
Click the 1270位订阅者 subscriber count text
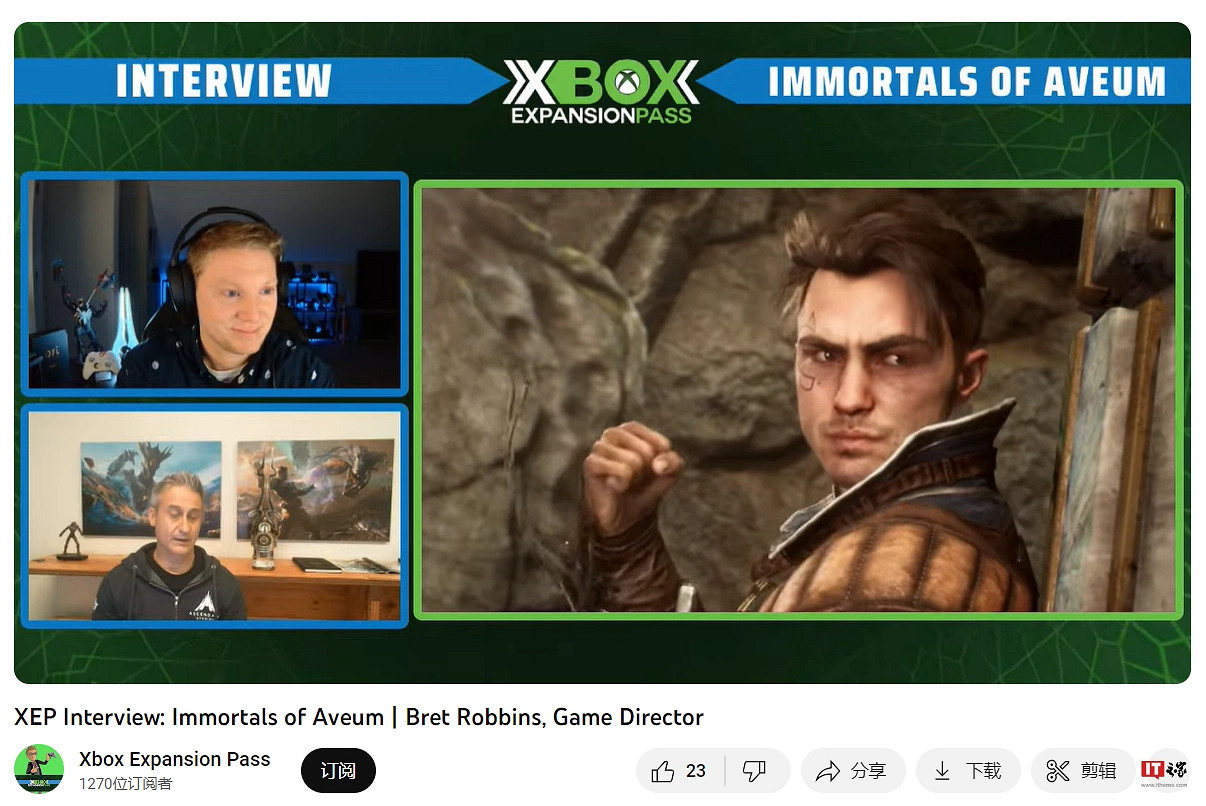(125, 784)
